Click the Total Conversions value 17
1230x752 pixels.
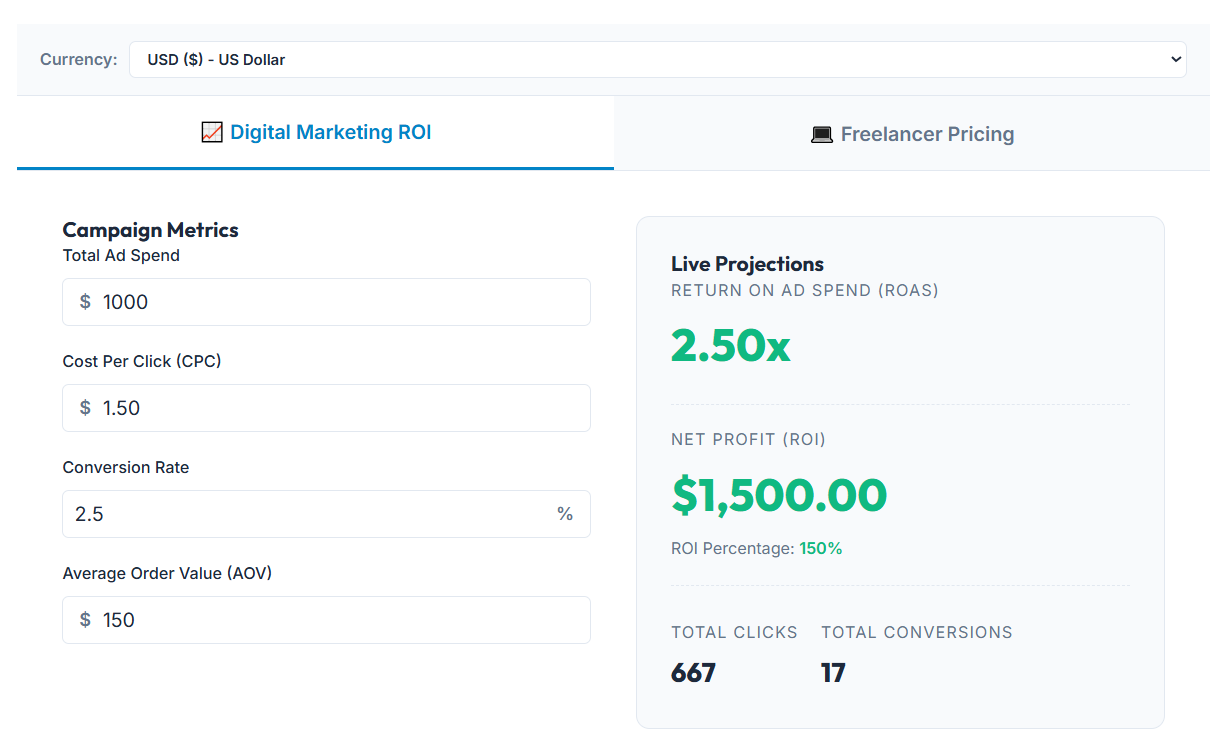833,672
